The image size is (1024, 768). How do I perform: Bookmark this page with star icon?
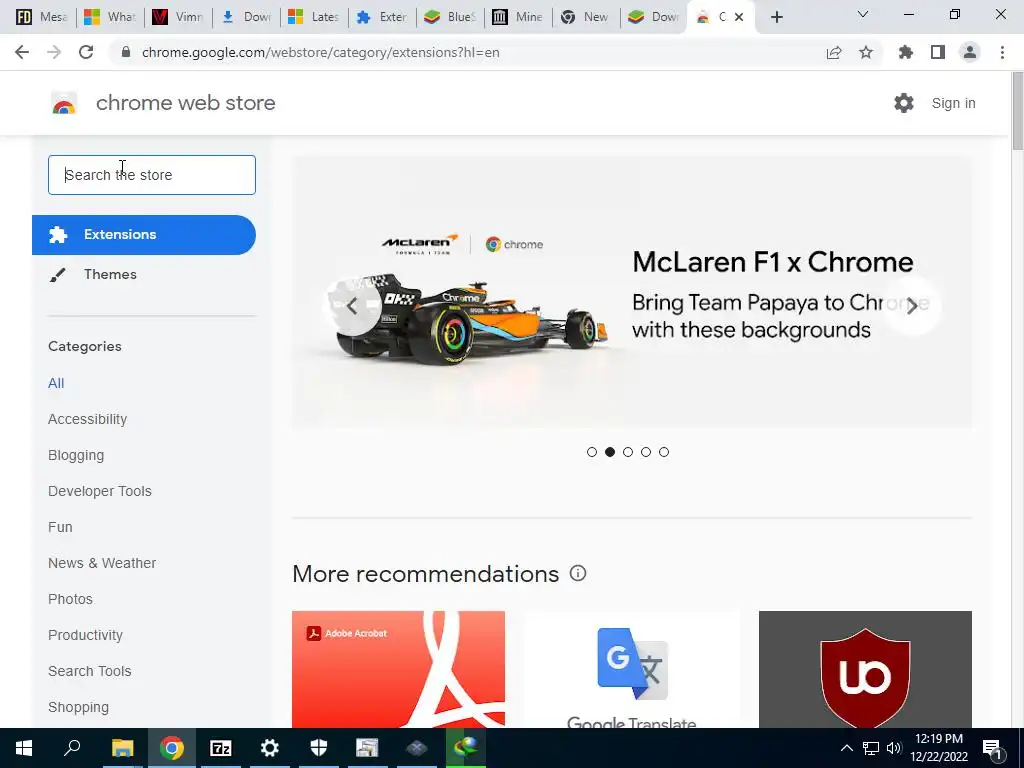coord(866,52)
